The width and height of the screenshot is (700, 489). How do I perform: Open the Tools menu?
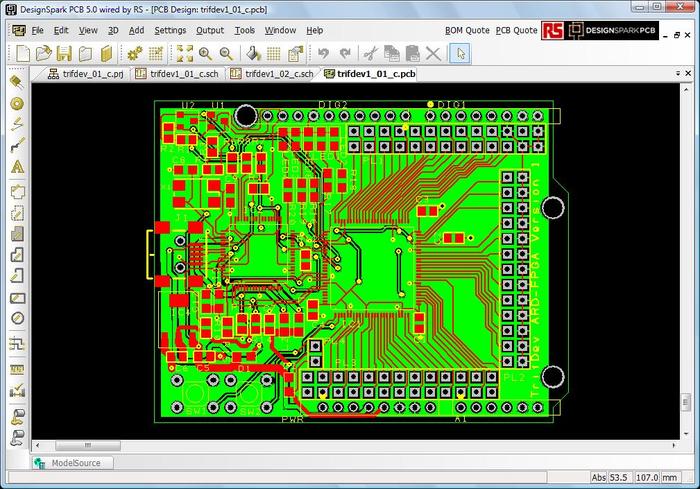pos(245,30)
